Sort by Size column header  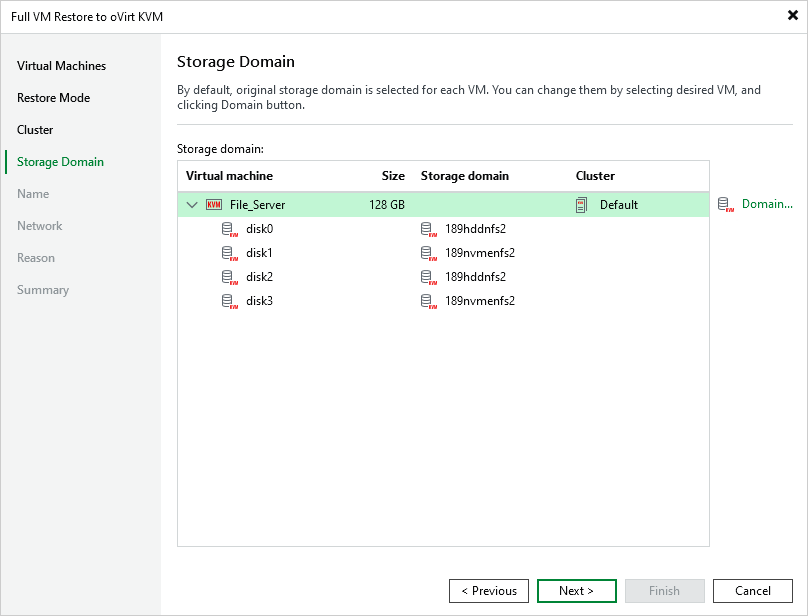click(x=393, y=176)
